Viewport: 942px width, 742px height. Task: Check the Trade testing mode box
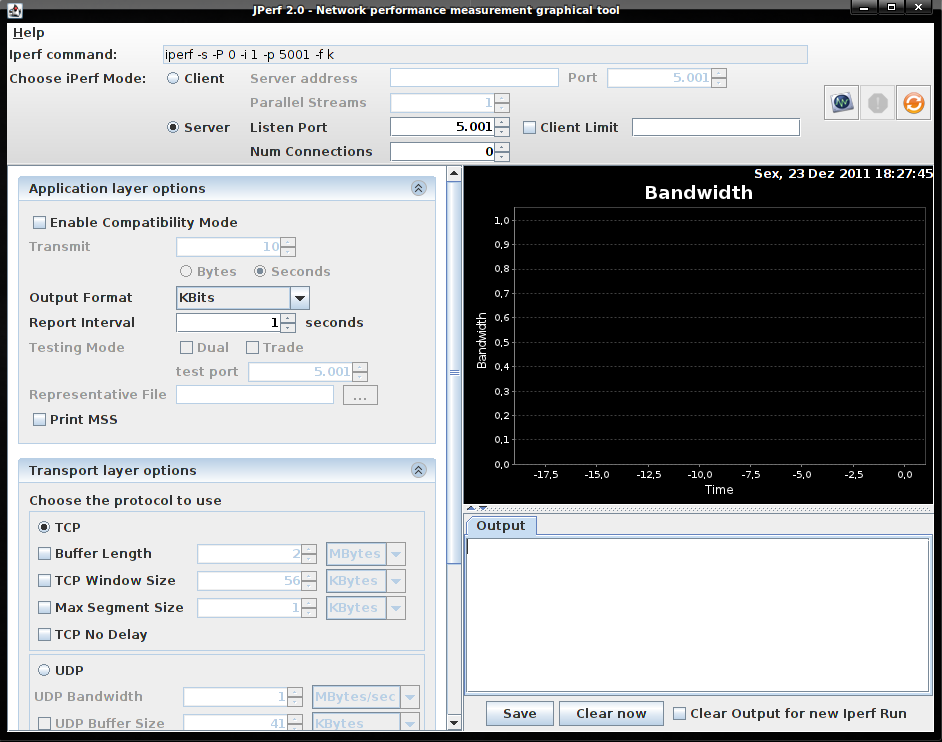pos(252,347)
